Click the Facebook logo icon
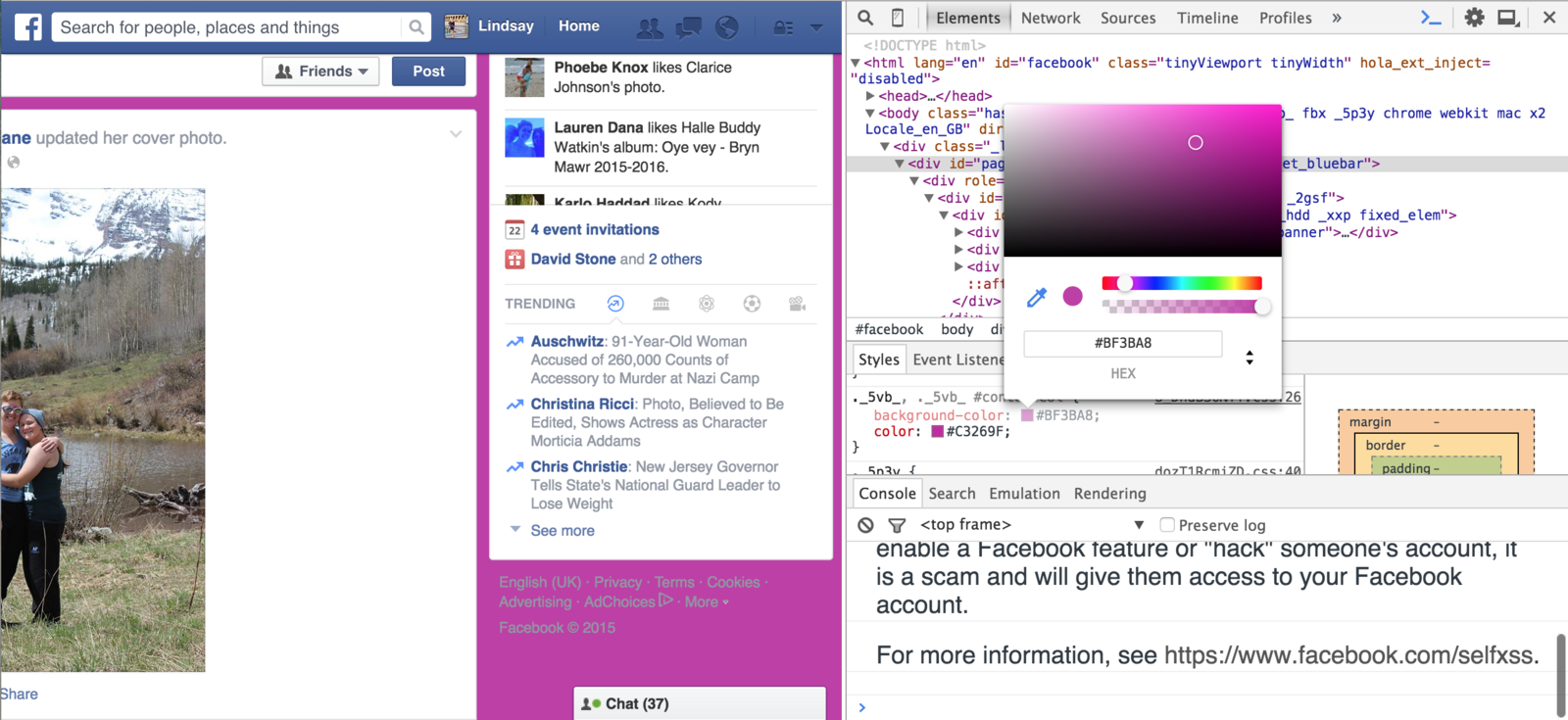Screen dimensions: 1568x720 point(28,26)
